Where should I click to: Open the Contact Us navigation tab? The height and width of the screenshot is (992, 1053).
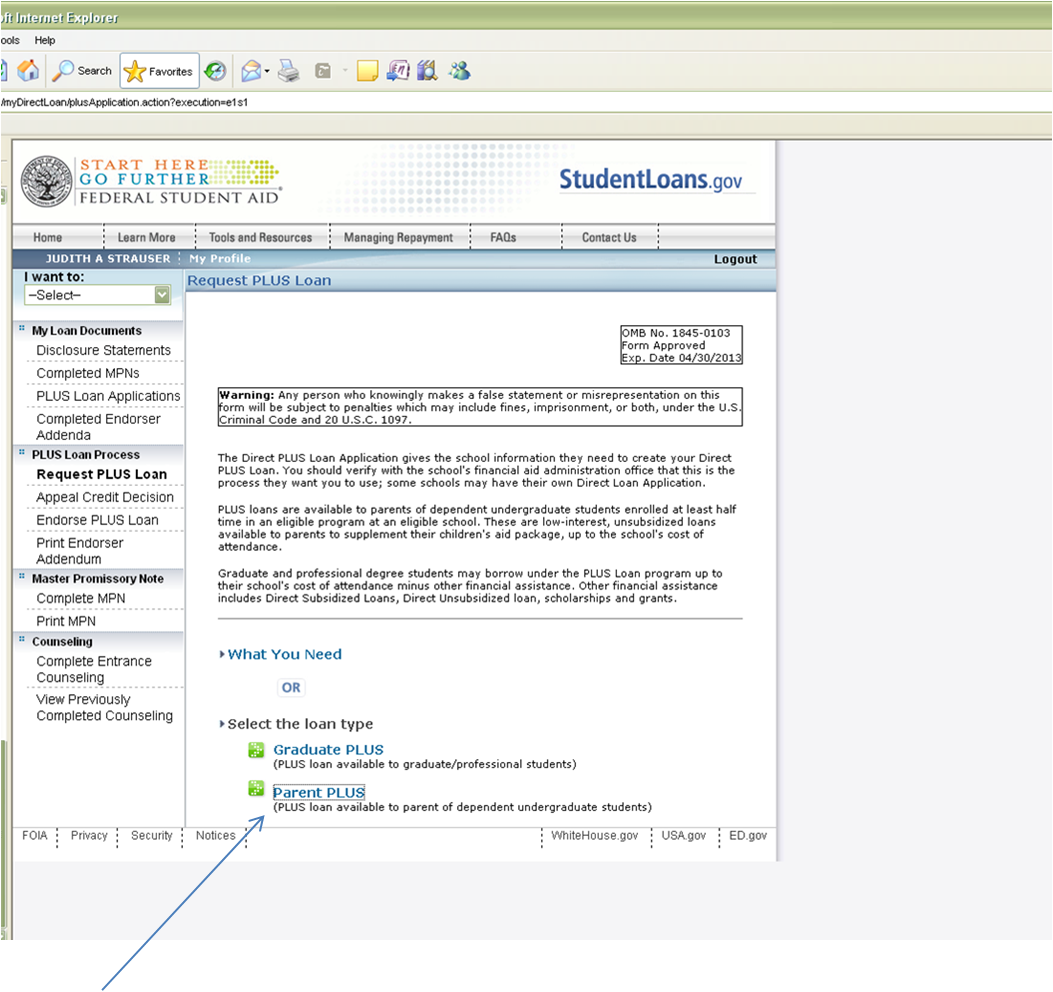click(609, 237)
